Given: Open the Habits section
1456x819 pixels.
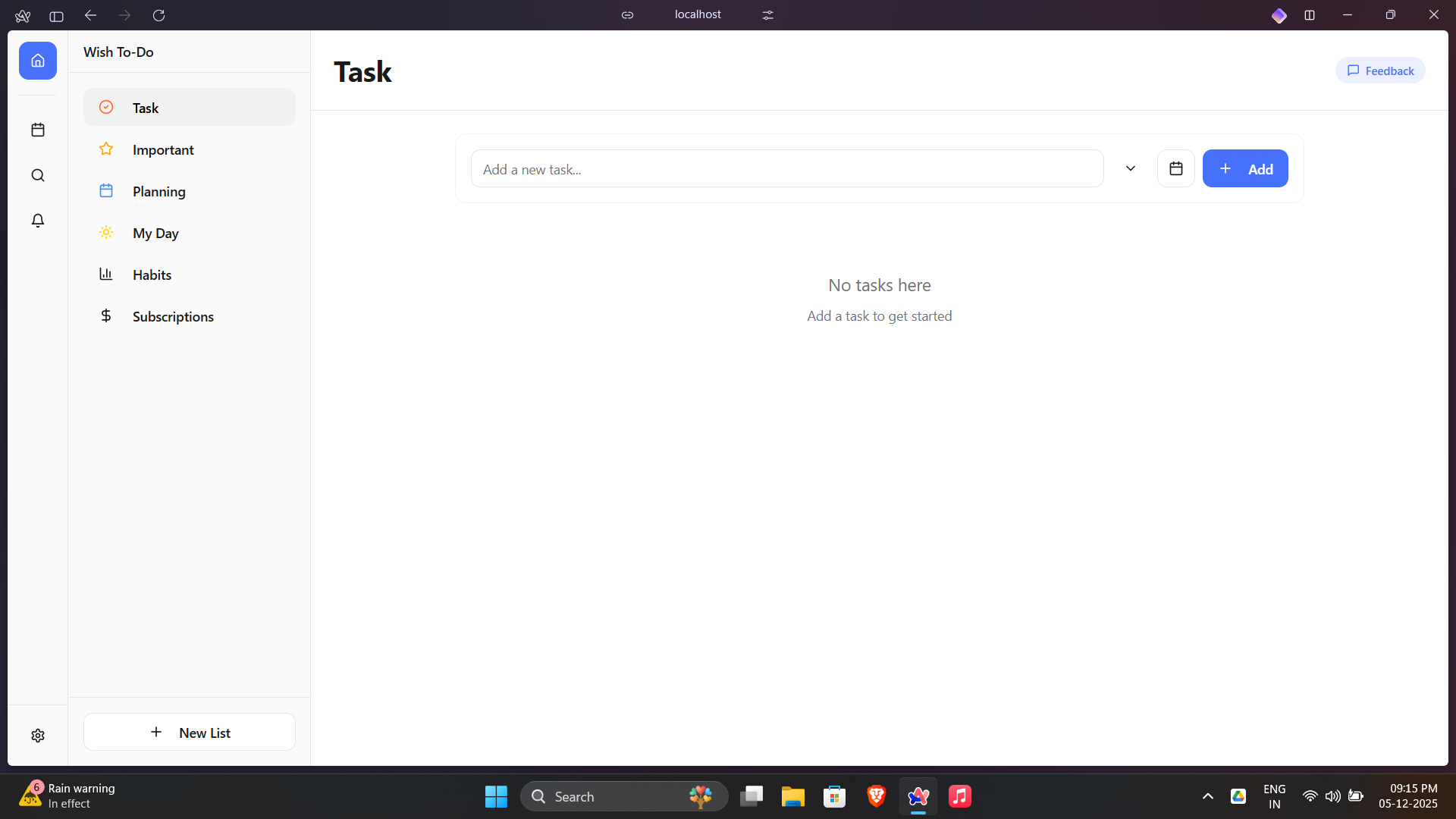Looking at the screenshot, I should point(152,275).
